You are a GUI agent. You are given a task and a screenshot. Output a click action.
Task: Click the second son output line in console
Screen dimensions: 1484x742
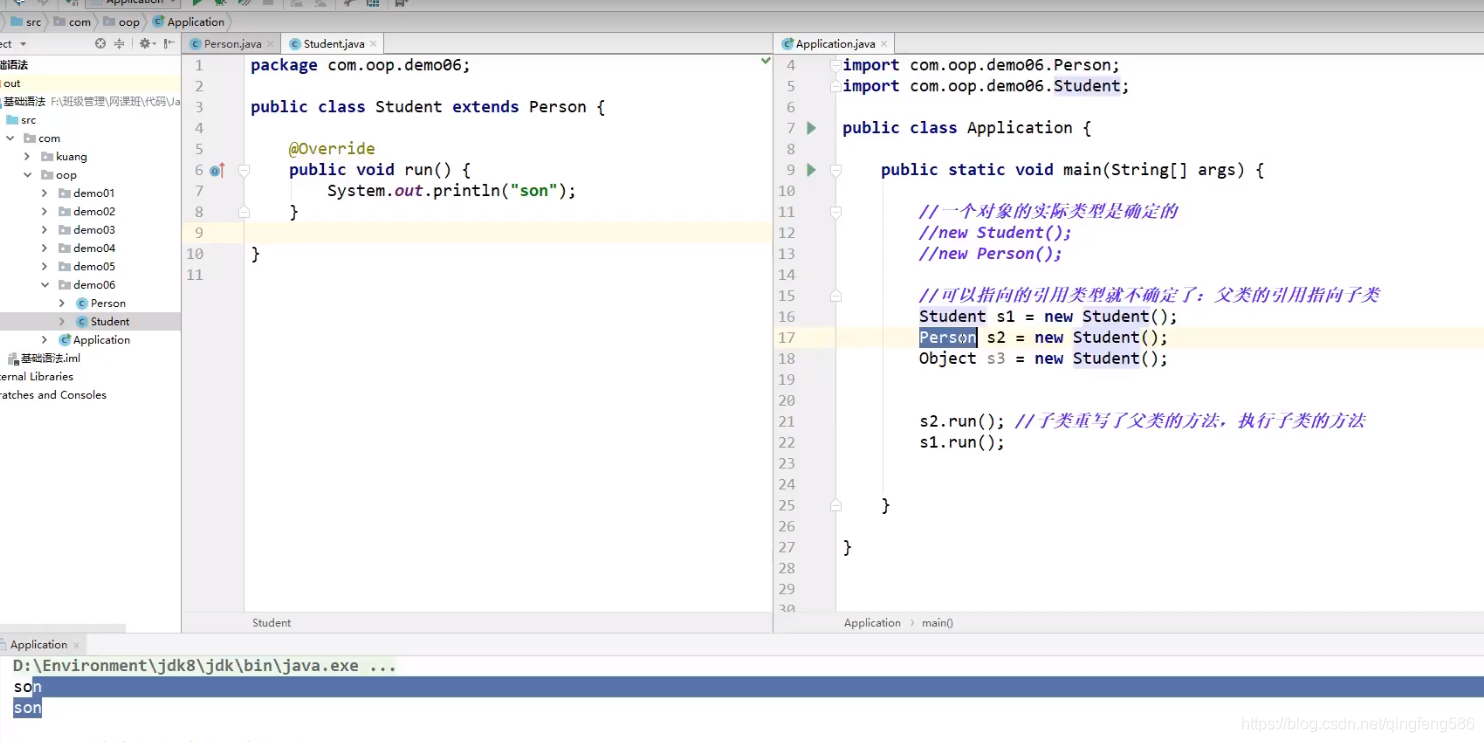pos(27,708)
